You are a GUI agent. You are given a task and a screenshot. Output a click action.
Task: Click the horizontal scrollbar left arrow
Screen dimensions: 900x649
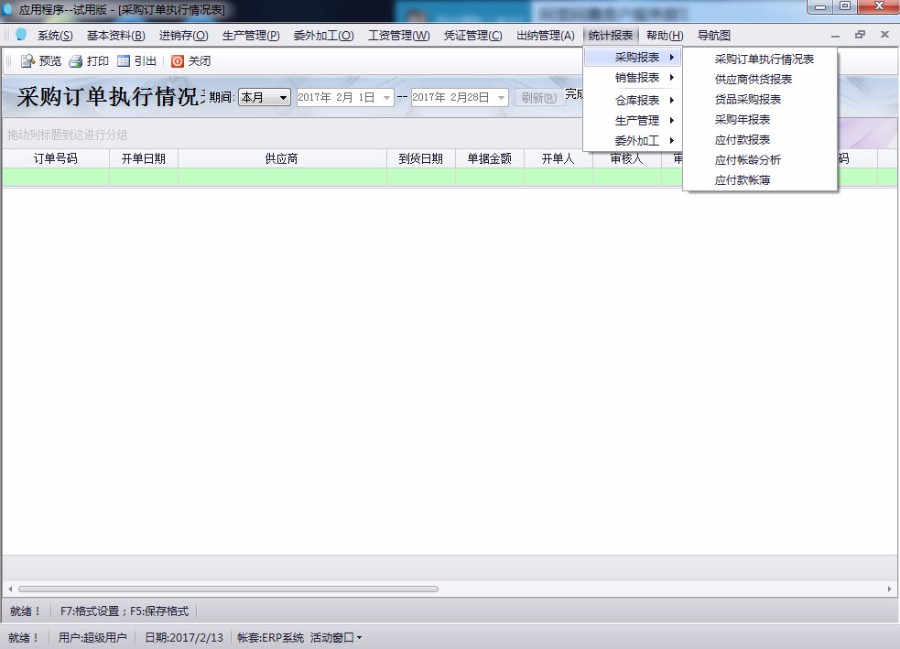coord(10,589)
